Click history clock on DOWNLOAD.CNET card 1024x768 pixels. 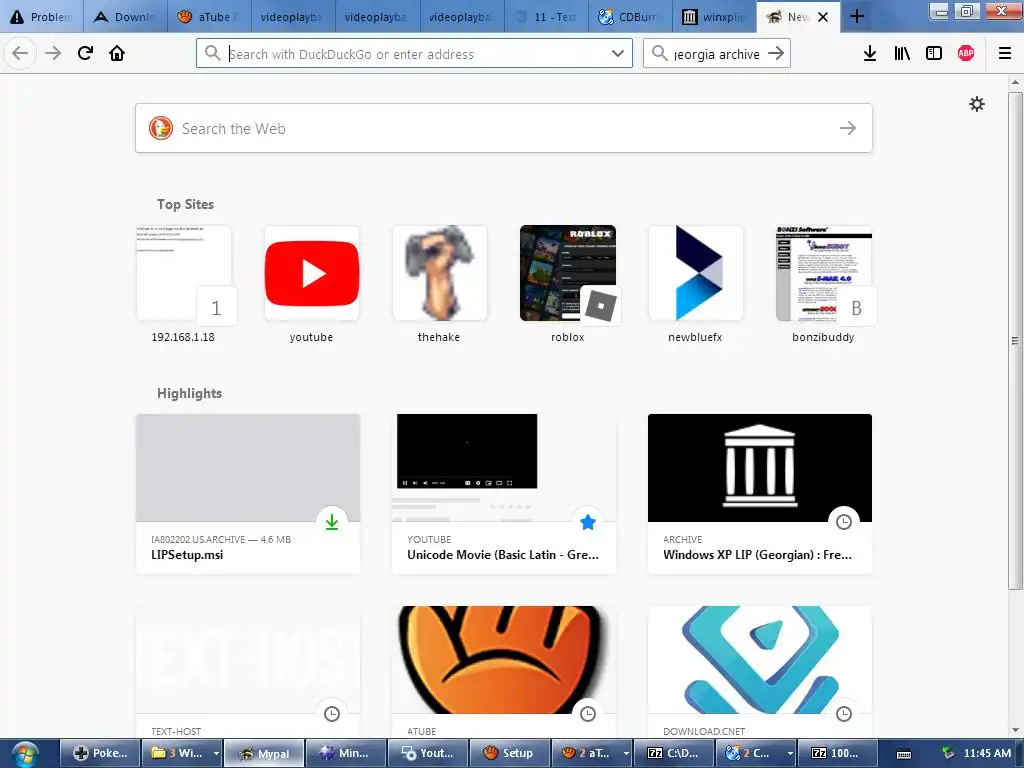pos(844,714)
